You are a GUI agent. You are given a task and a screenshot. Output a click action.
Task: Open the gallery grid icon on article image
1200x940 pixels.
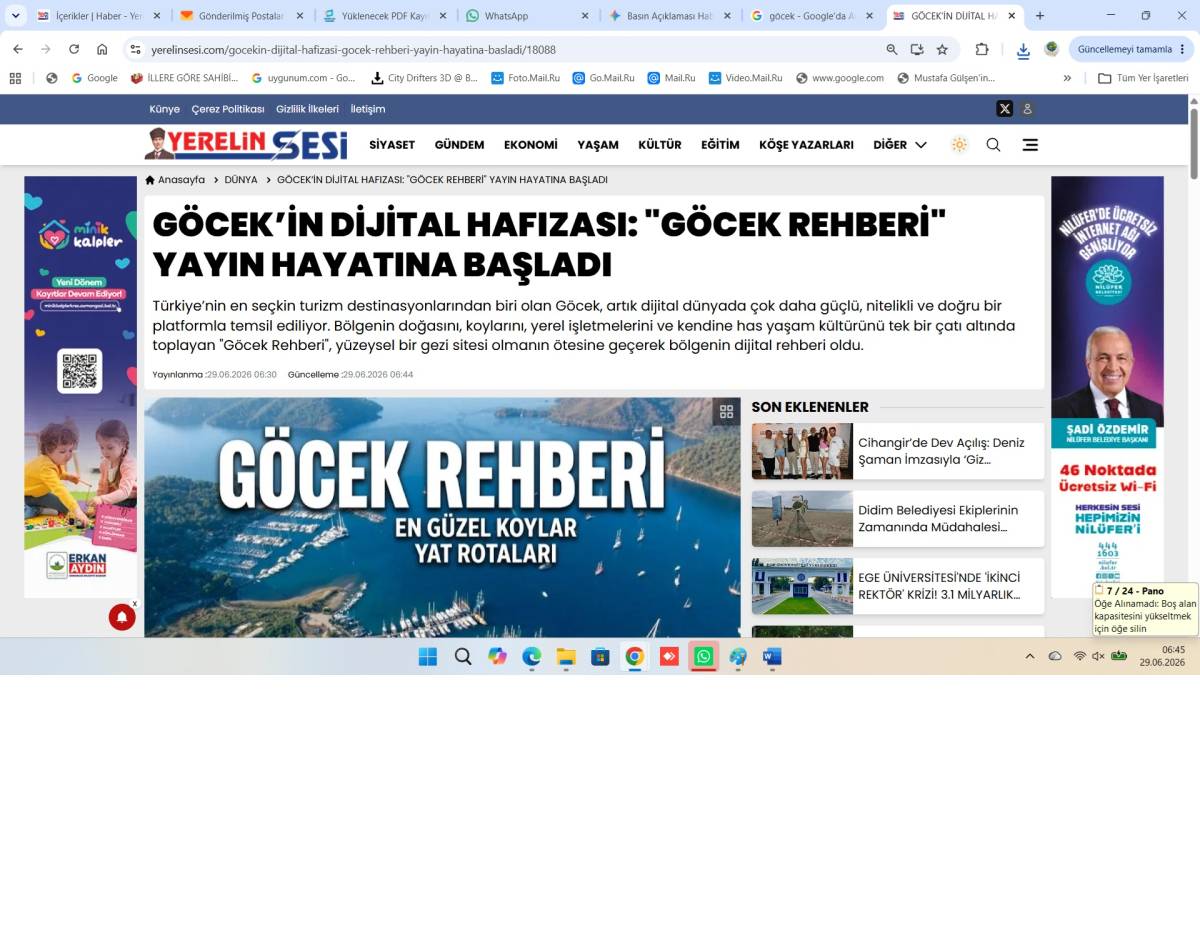click(x=727, y=411)
